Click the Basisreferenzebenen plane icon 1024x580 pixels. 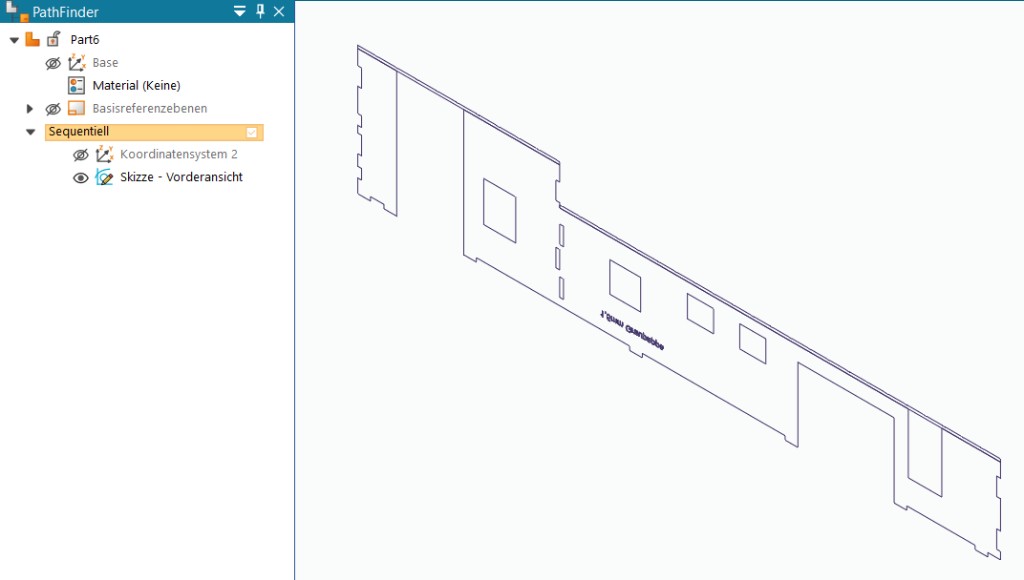(76, 108)
